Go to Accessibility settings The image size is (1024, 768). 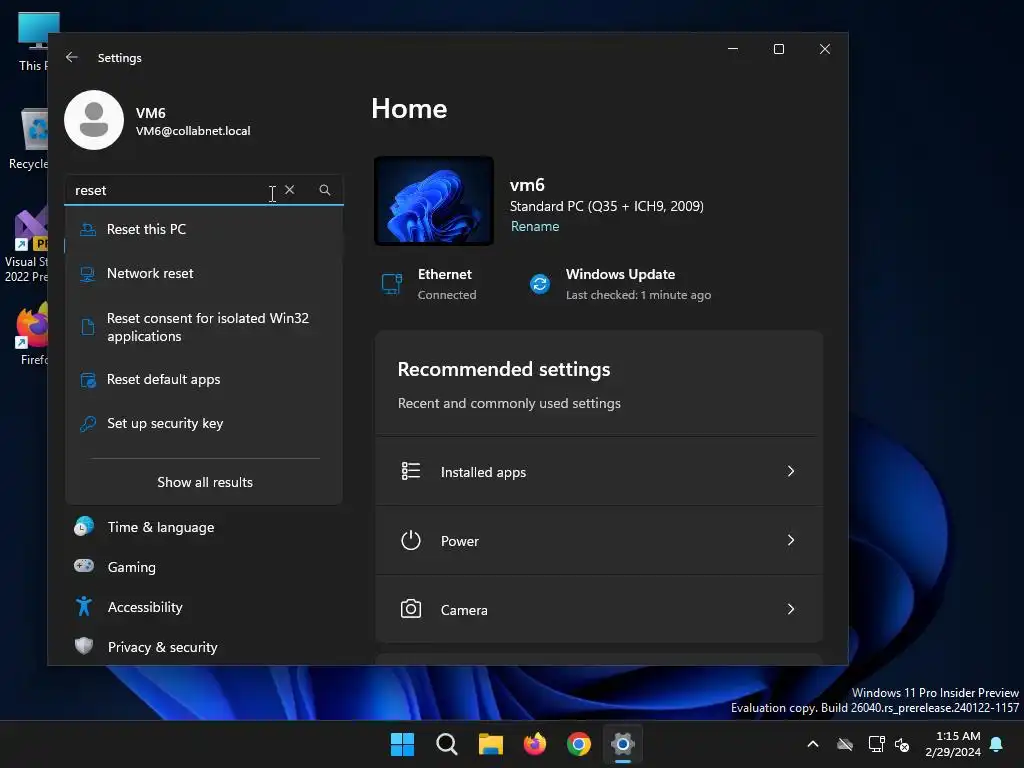[x=204, y=607]
